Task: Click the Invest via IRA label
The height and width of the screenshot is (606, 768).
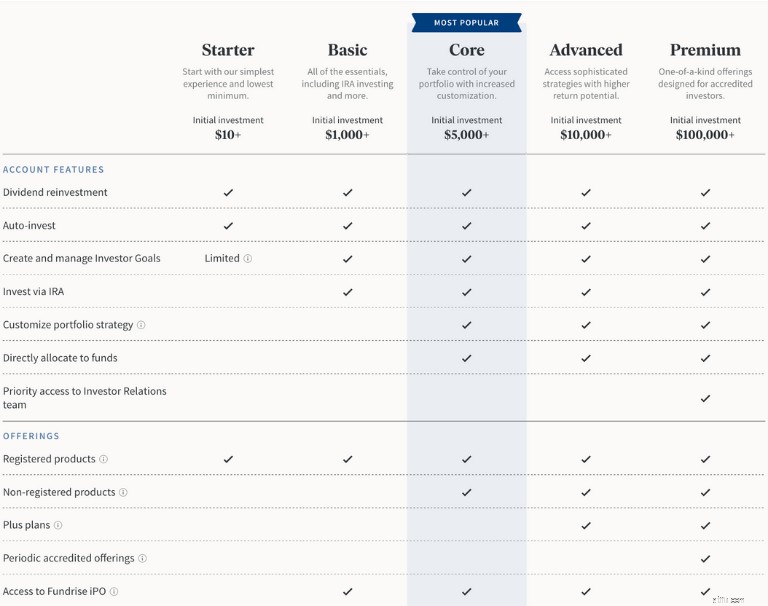Action: pos(33,291)
